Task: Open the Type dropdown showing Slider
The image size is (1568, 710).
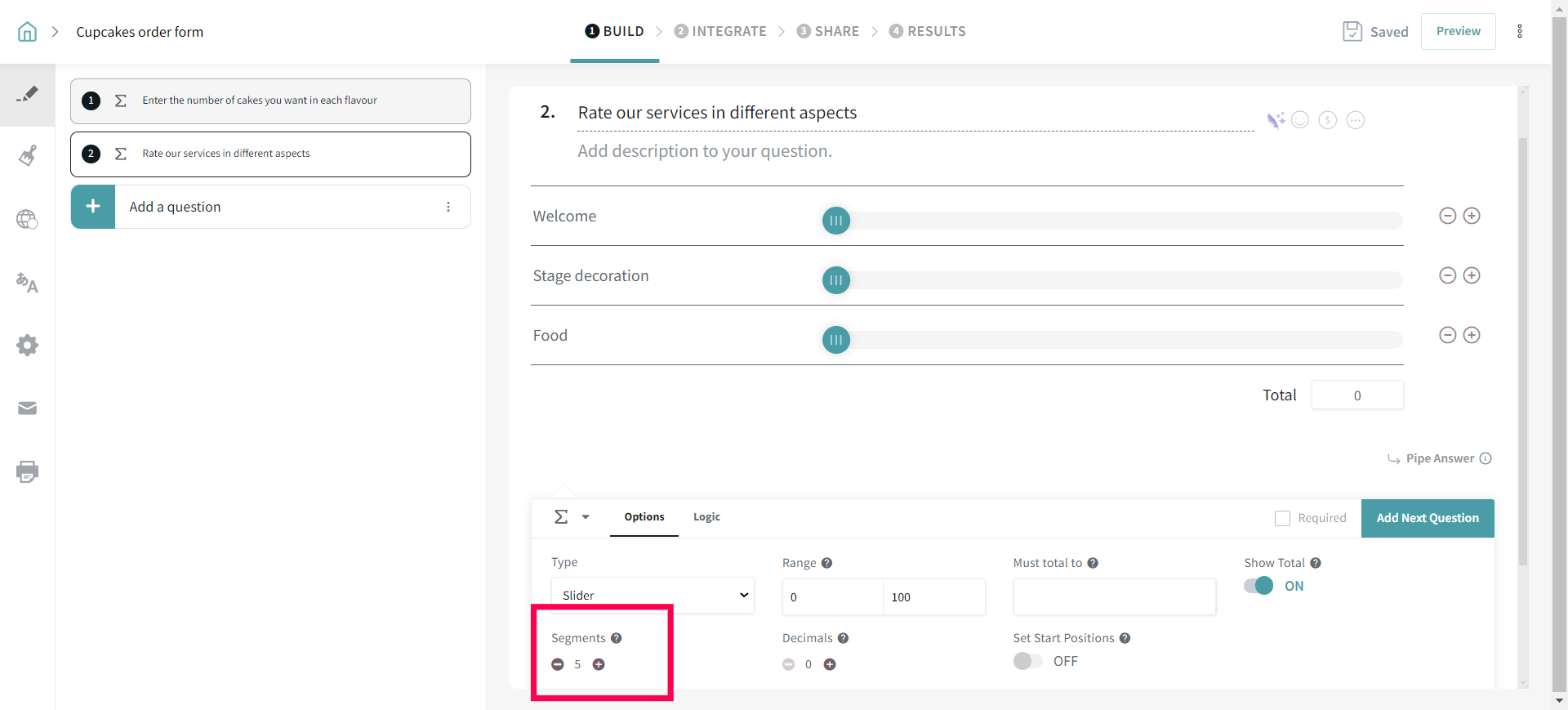Action: coord(653,595)
